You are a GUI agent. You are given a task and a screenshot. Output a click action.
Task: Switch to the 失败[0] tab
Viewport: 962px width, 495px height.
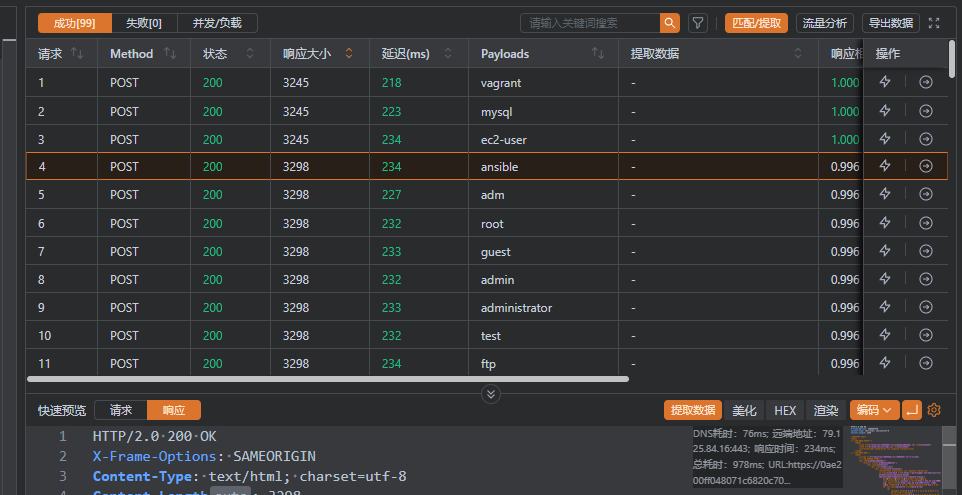[144, 23]
